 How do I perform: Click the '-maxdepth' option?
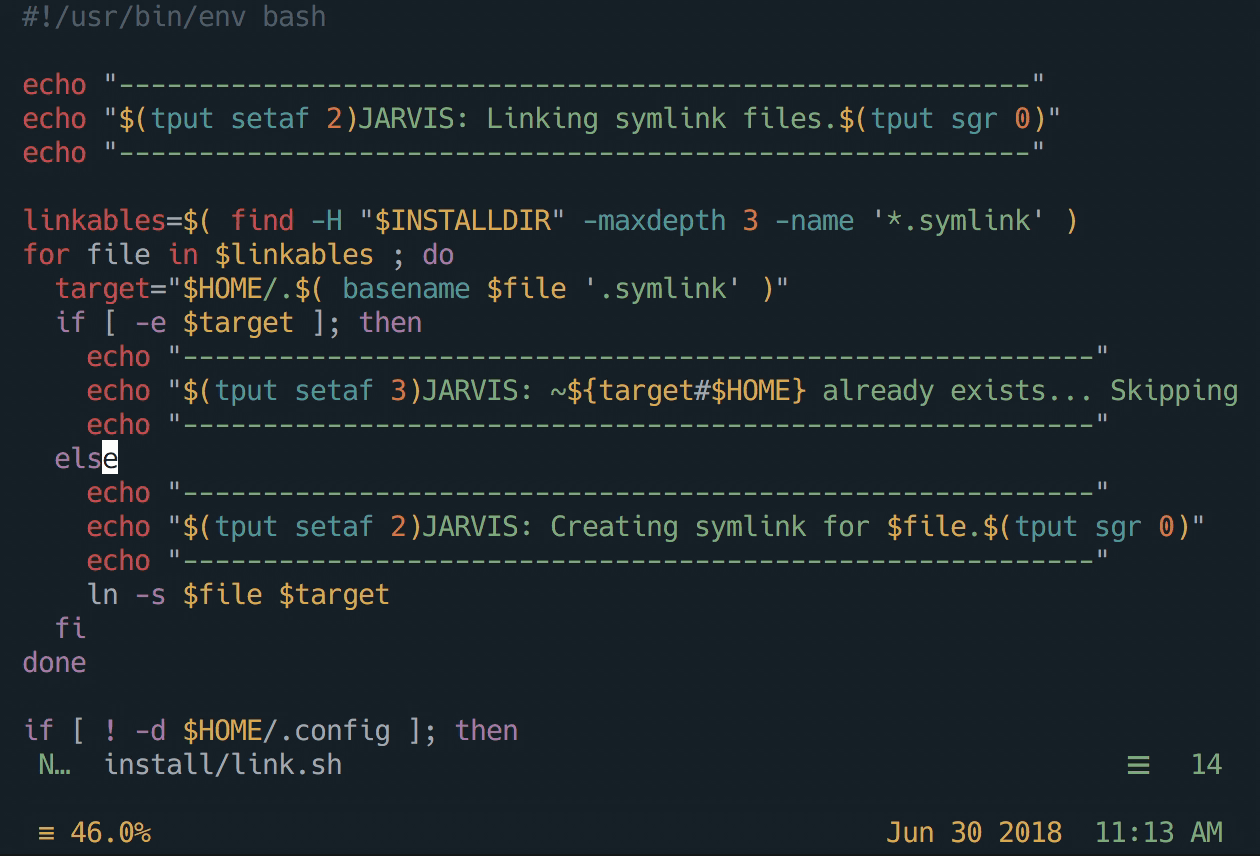pyautogui.click(x=654, y=220)
